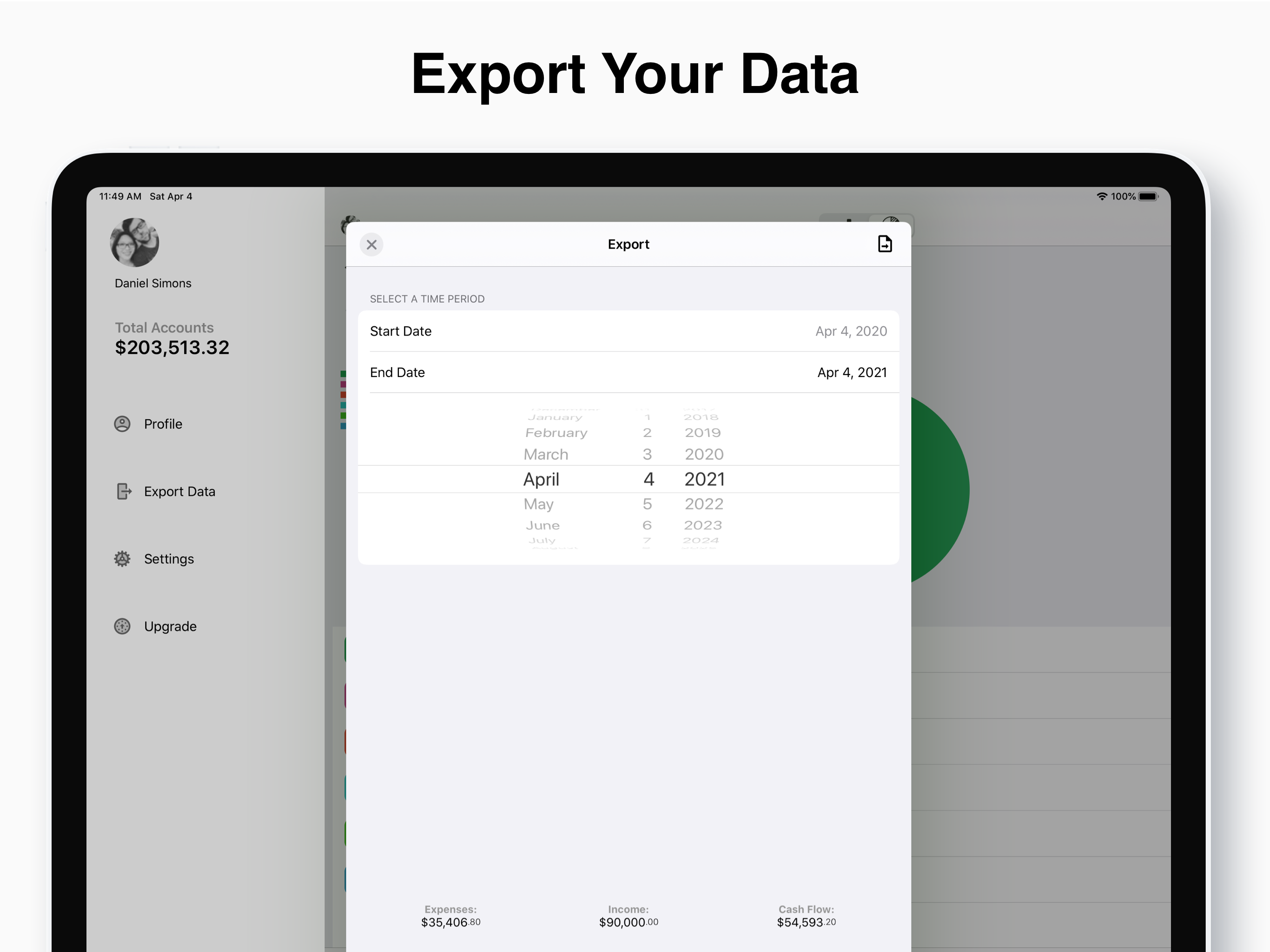The height and width of the screenshot is (952, 1270).
Task: Tap the Total Accounts balance amount
Action: (x=172, y=347)
